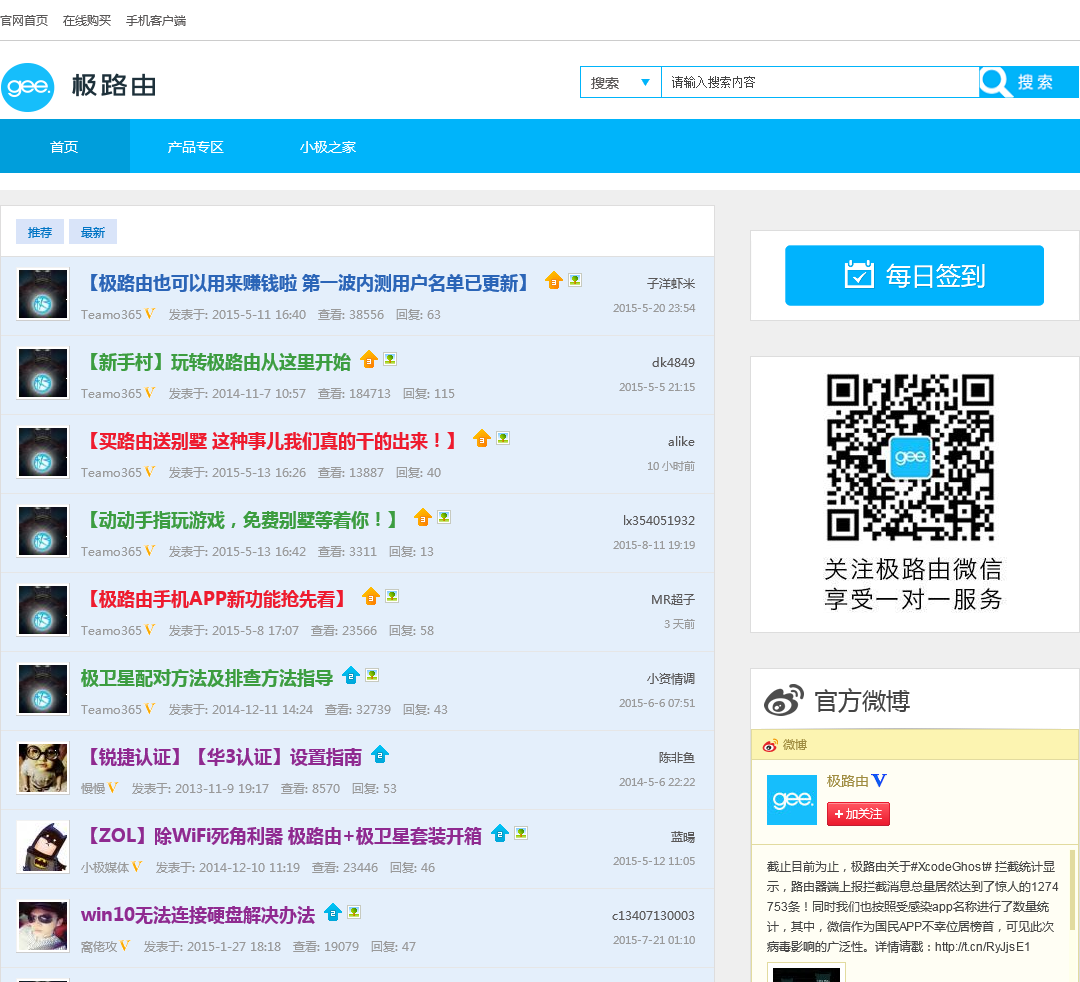Image resolution: width=1080 pixels, height=982 pixels.
Task: Open the search type dropdown arrow
Action: click(645, 83)
